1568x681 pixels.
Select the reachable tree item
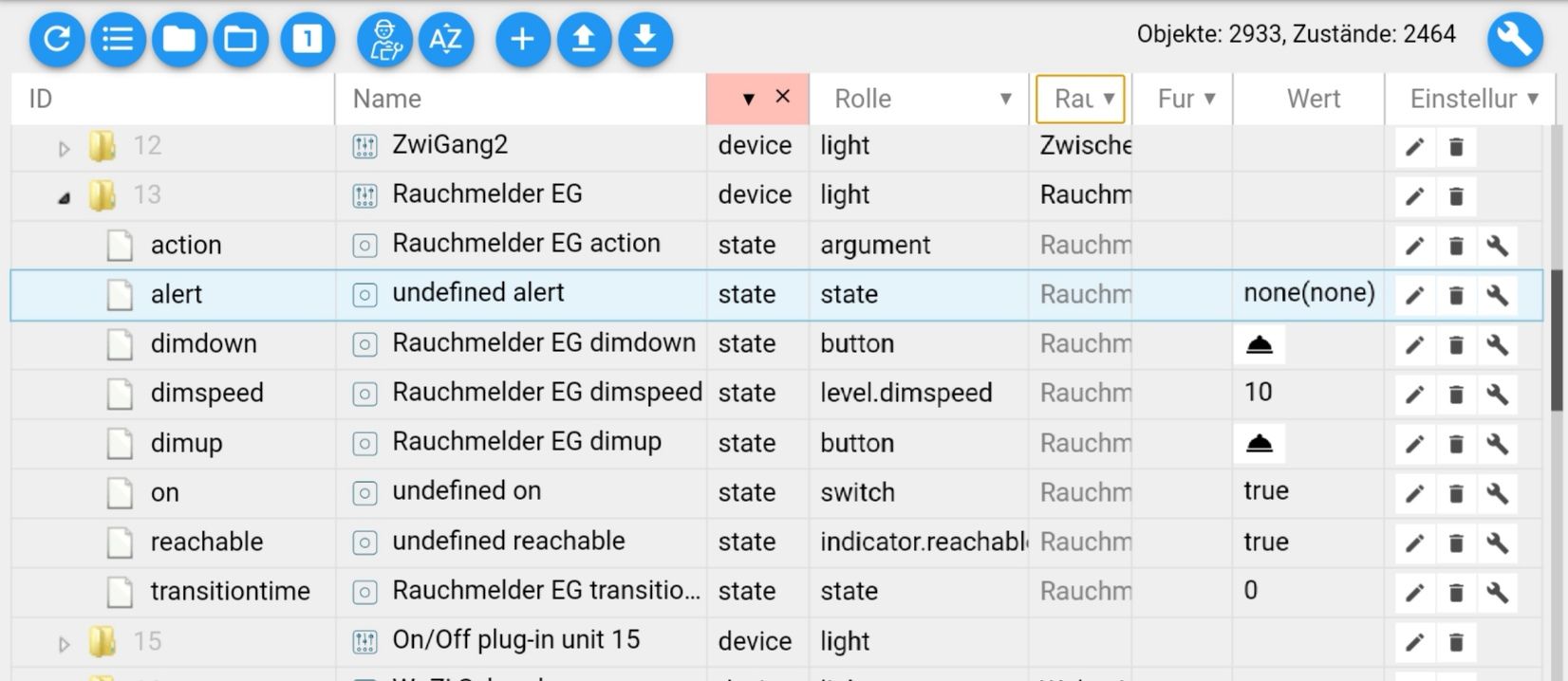pos(207,542)
